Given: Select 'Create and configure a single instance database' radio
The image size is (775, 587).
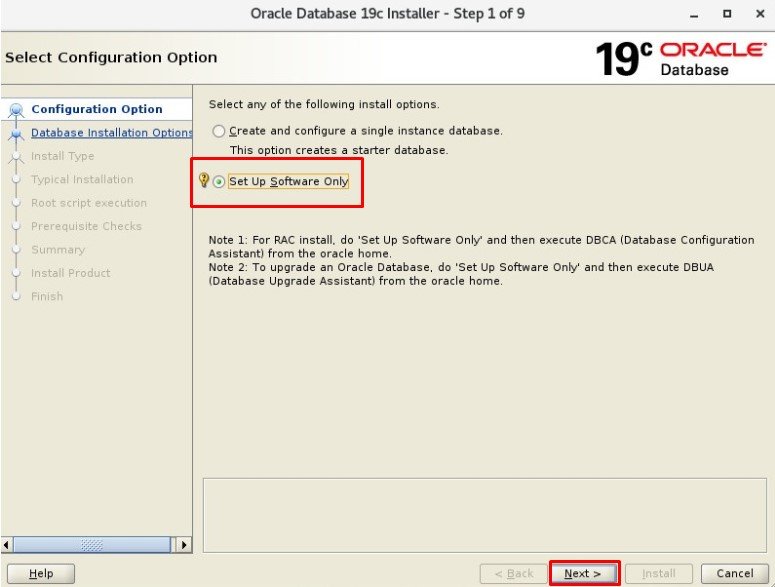Looking at the screenshot, I should tap(218, 131).
